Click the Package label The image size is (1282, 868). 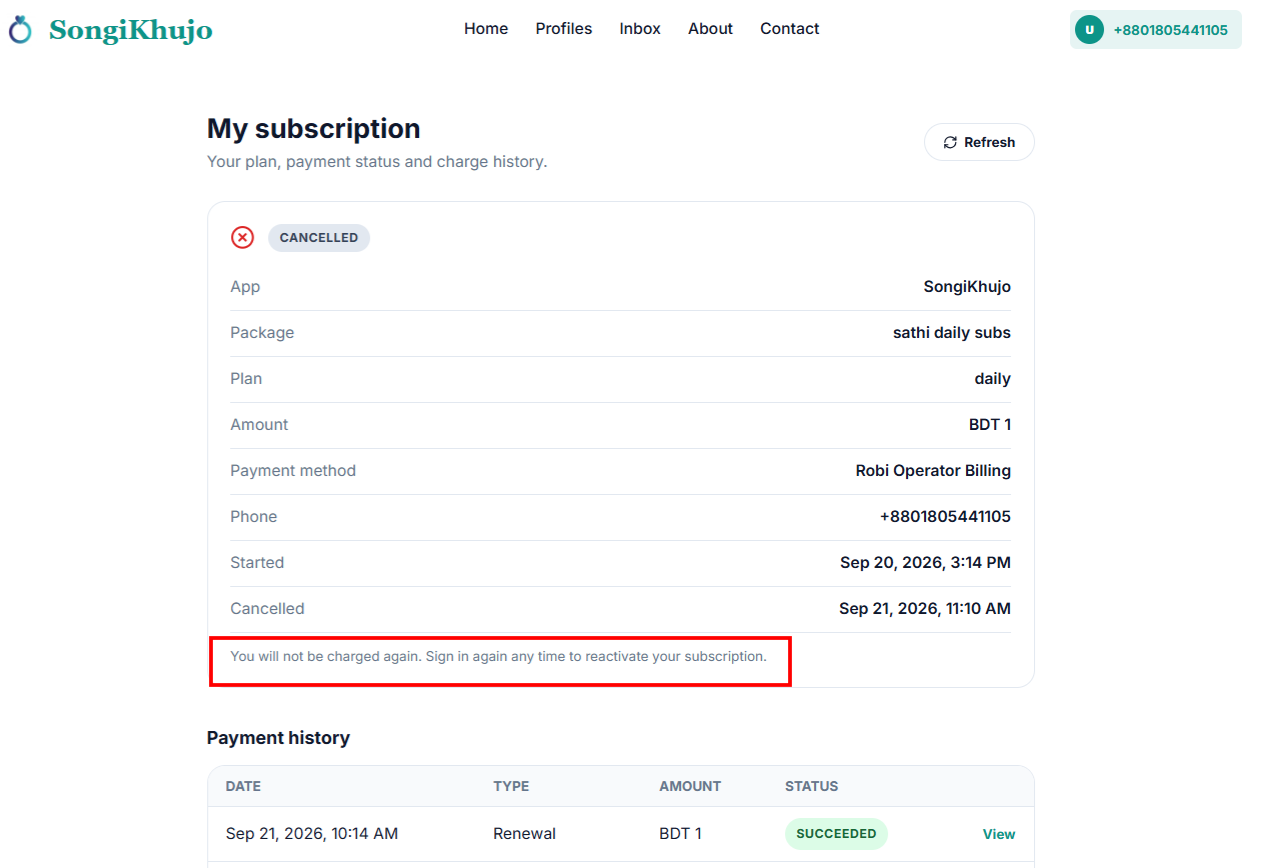(x=262, y=333)
